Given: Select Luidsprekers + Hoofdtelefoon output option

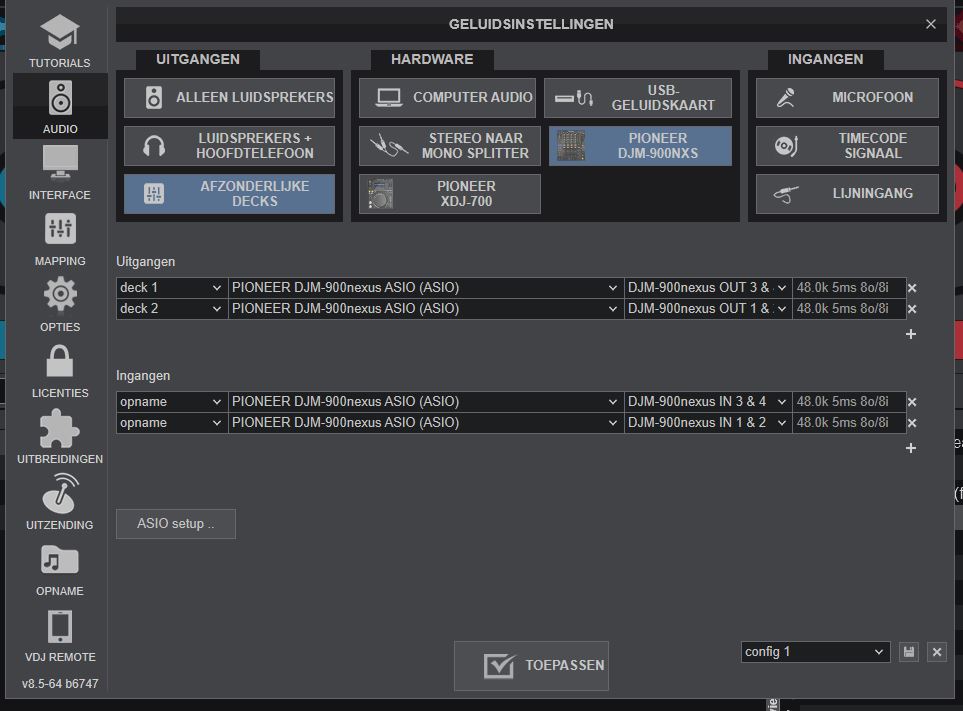Looking at the screenshot, I should 229,146.
